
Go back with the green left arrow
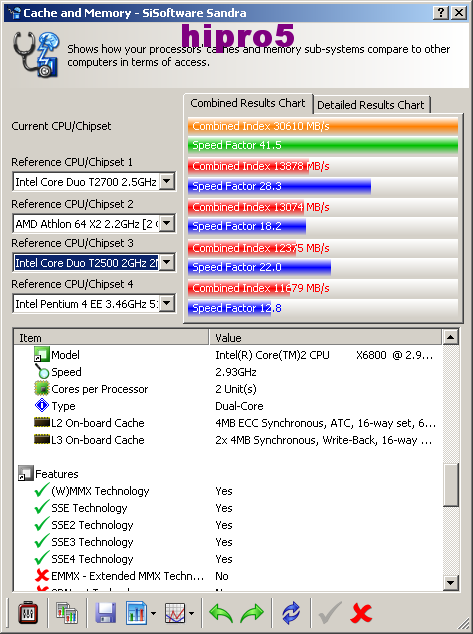click(x=221, y=613)
